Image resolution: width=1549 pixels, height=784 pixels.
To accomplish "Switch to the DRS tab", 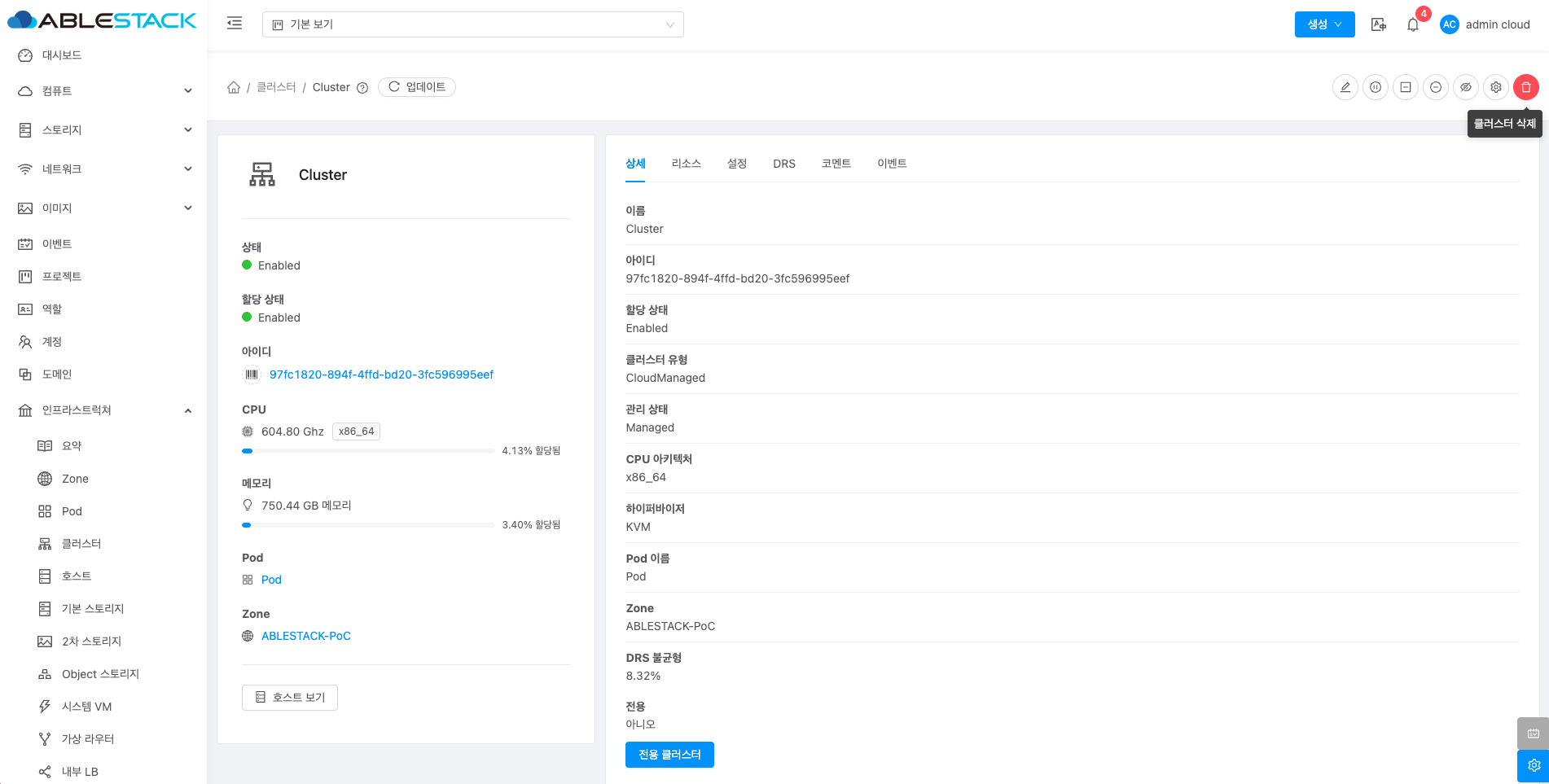I will click(x=783, y=164).
